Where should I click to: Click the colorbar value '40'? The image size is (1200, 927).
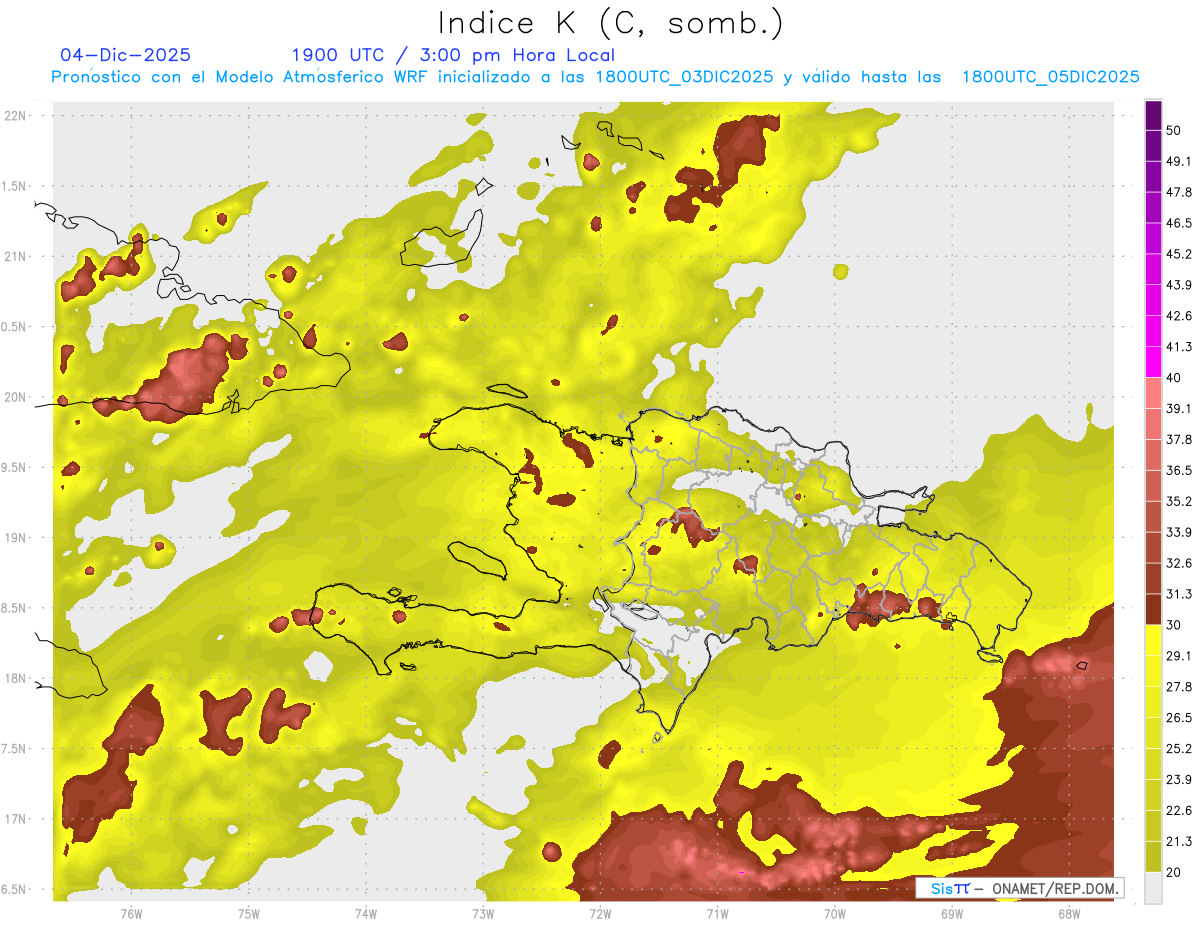click(x=1176, y=378)
